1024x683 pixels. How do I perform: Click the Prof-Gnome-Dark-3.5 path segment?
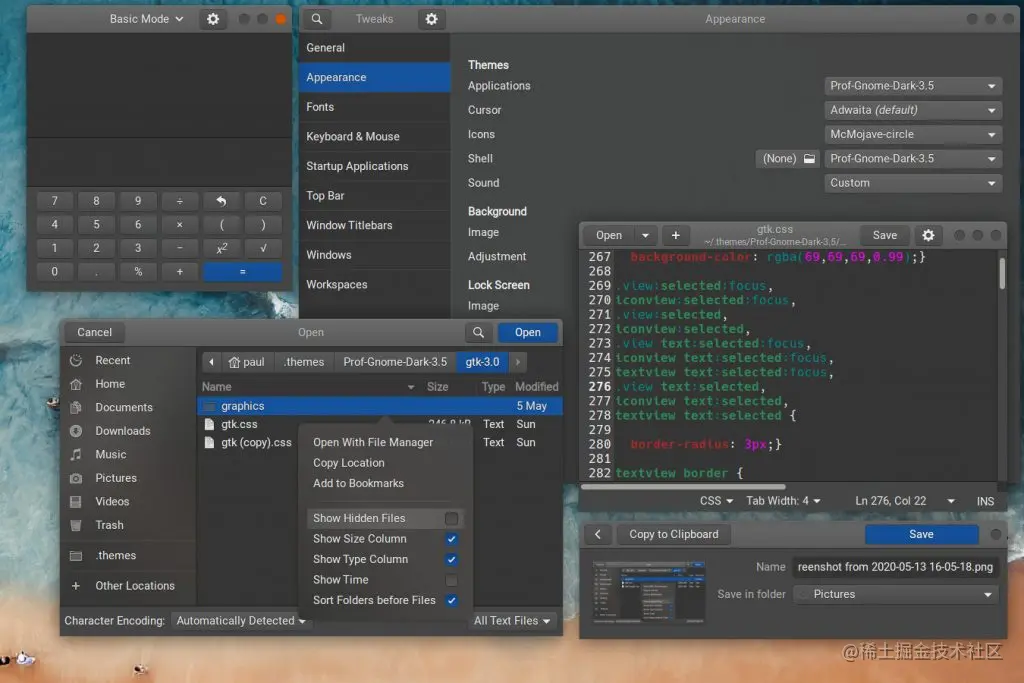coord(395,362)
